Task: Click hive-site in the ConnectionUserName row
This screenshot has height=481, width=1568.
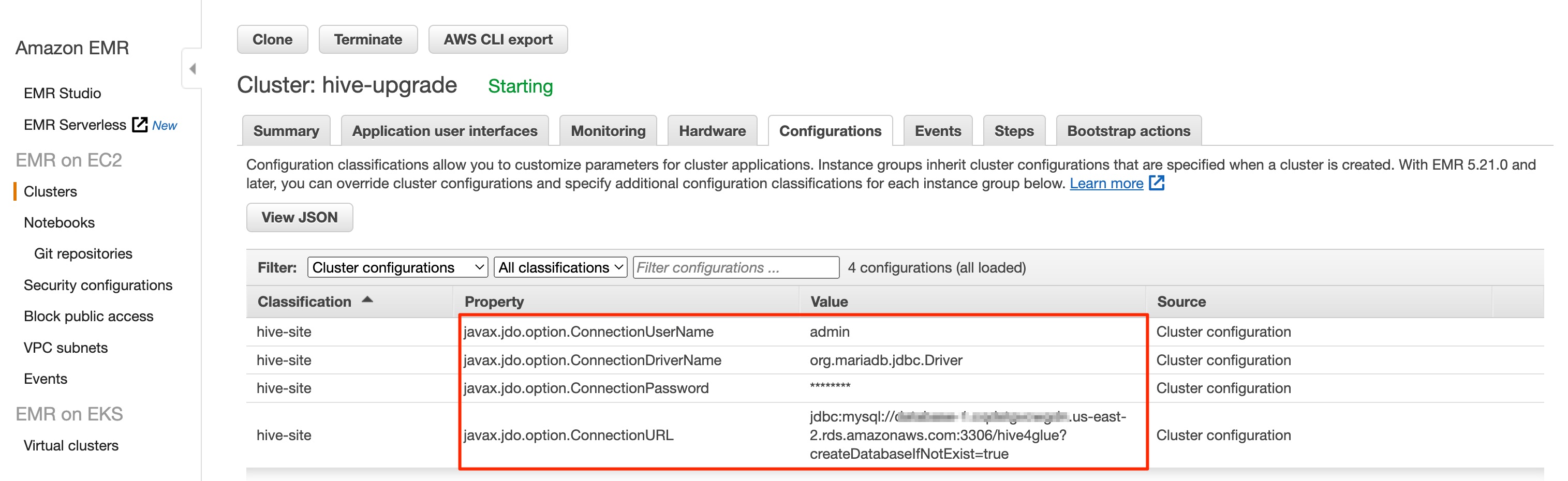Action: (284, 332)
